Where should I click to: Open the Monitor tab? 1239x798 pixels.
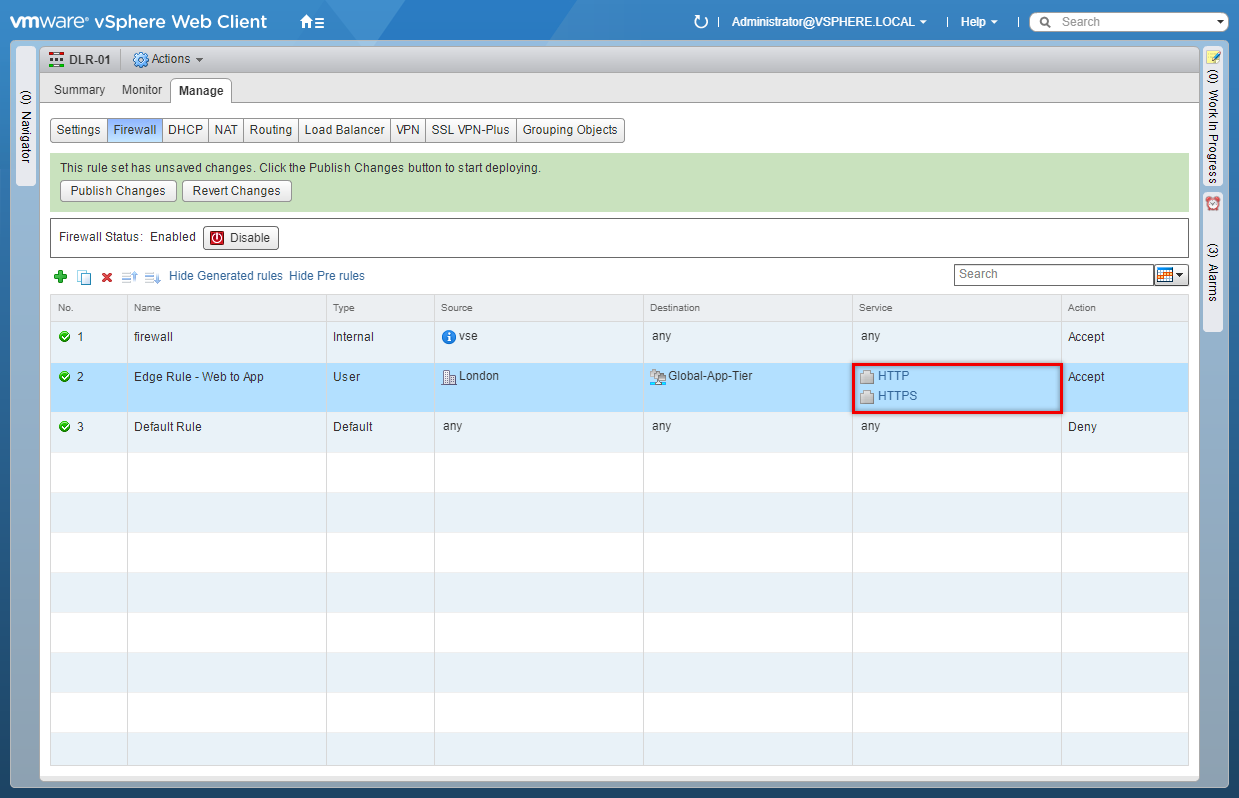pos(142,90)
